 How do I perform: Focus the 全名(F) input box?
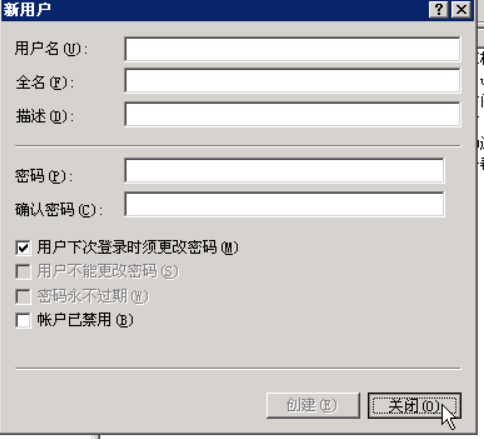click(292, 81)
